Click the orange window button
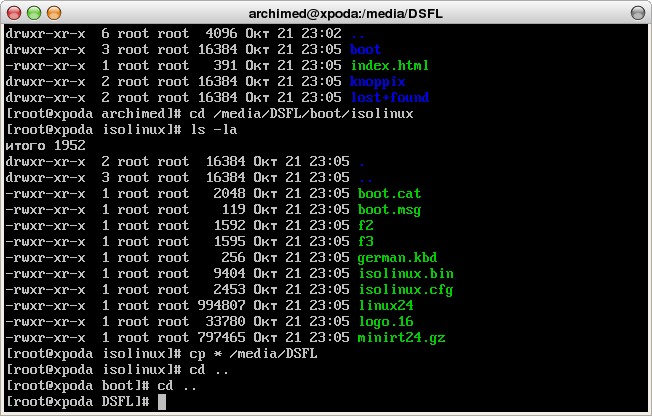 pyautogui.click(x=54, y=13)
